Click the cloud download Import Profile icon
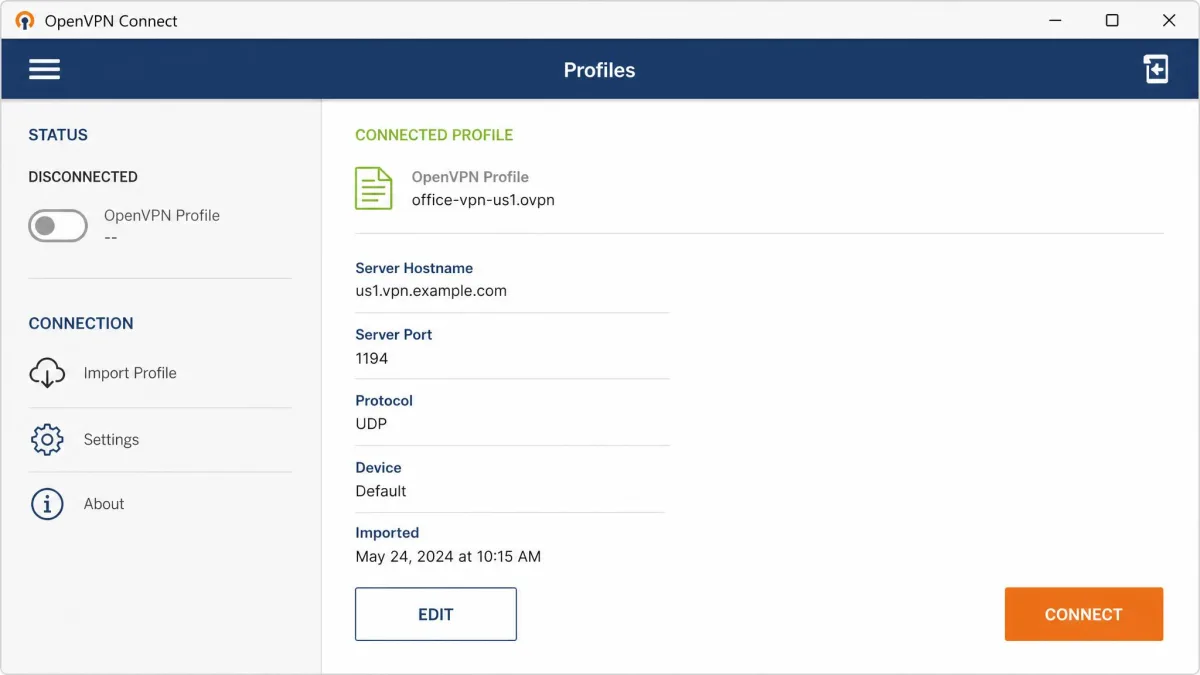1200x675 pixels. tap(47, 373)
